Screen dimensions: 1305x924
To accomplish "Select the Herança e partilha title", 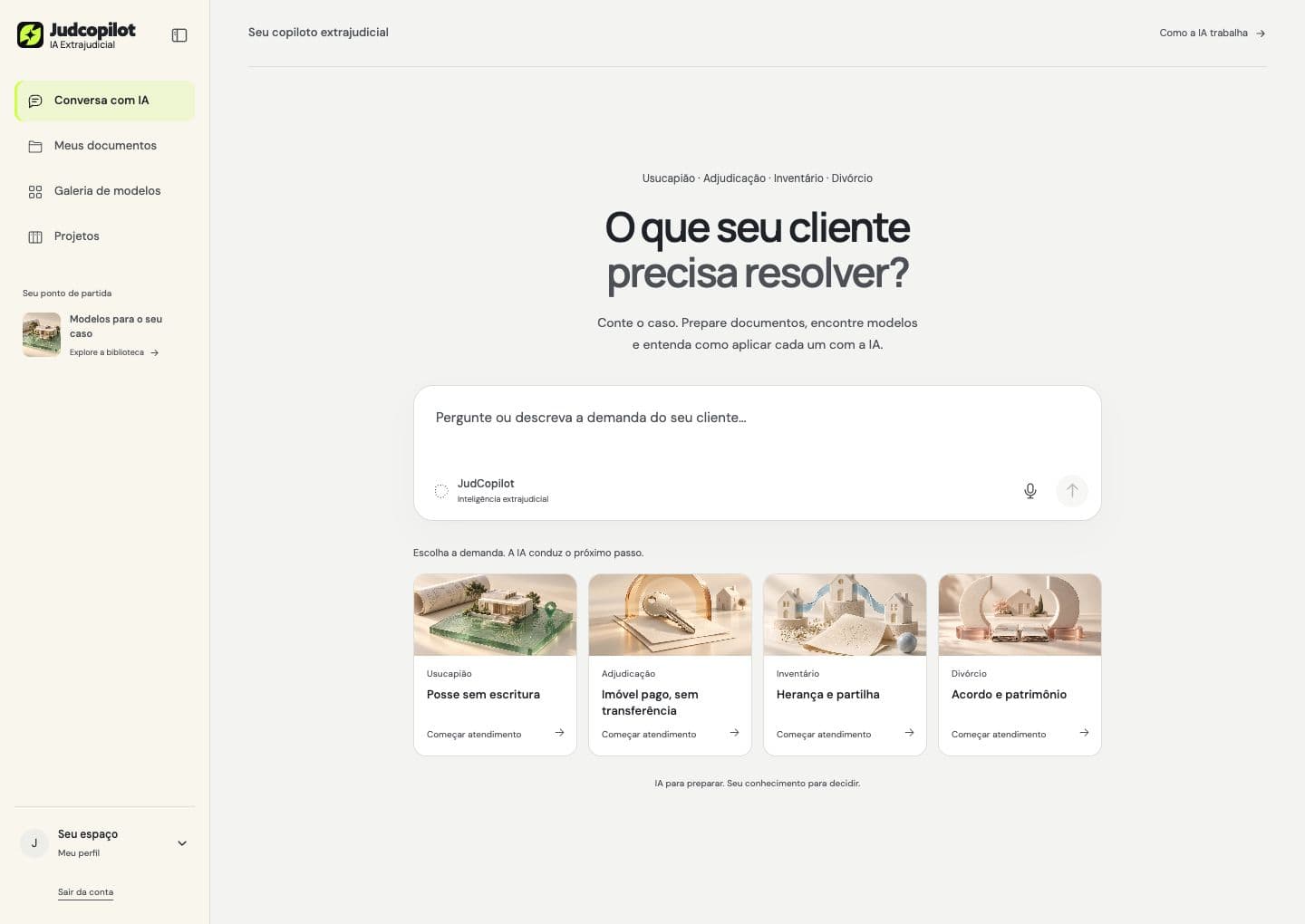I will (x=828, y=695).
